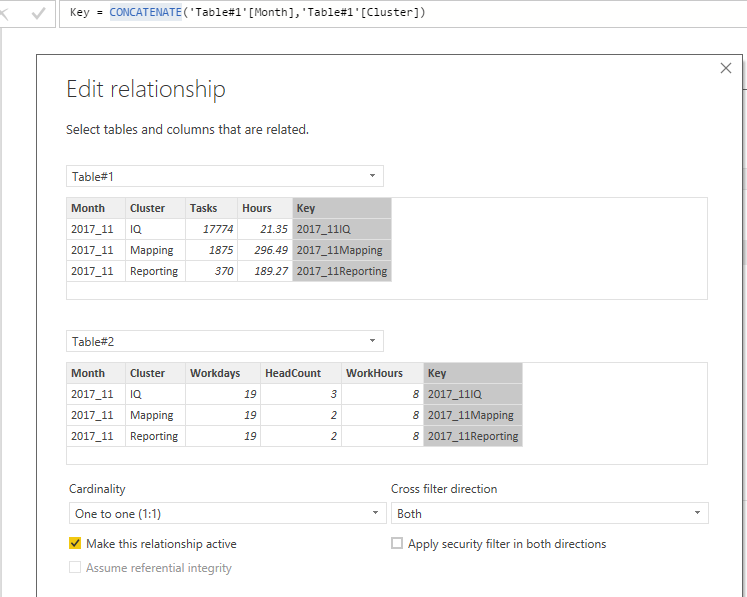Enable Apply security filter in both directions

[397, 543]
